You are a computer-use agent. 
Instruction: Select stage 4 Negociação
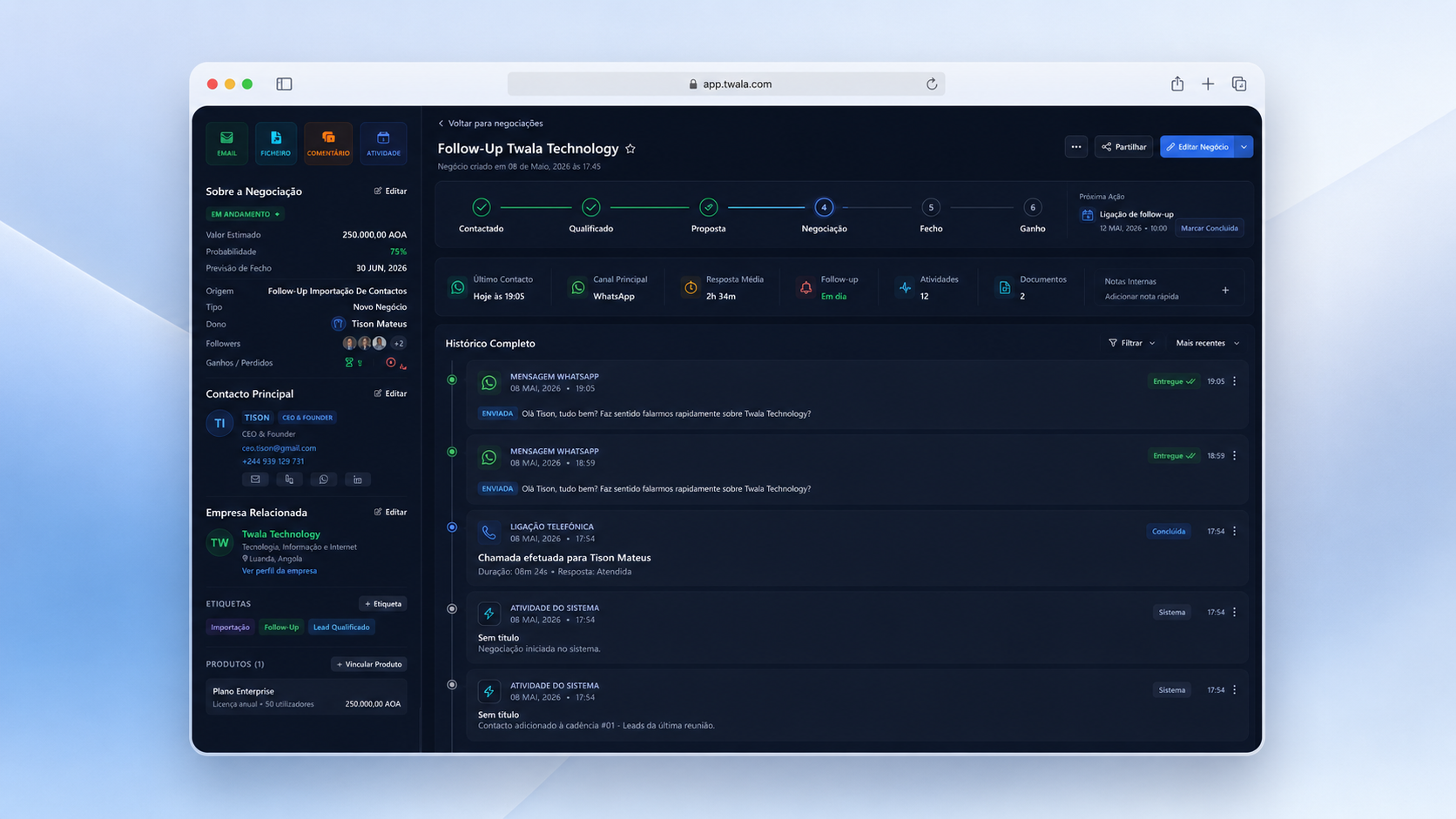click(824, 207)
